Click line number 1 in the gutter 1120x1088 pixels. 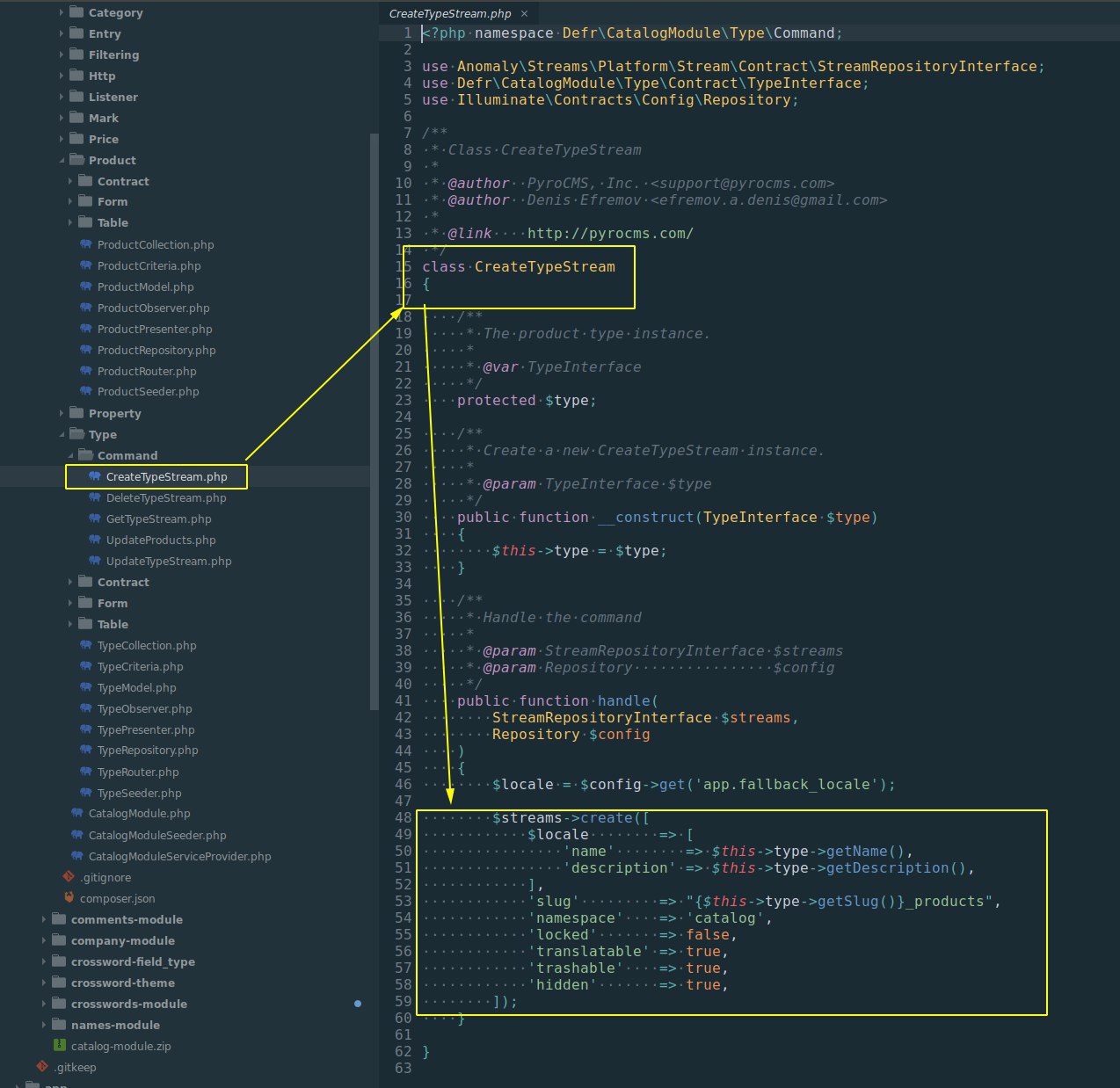click(407, 33)
